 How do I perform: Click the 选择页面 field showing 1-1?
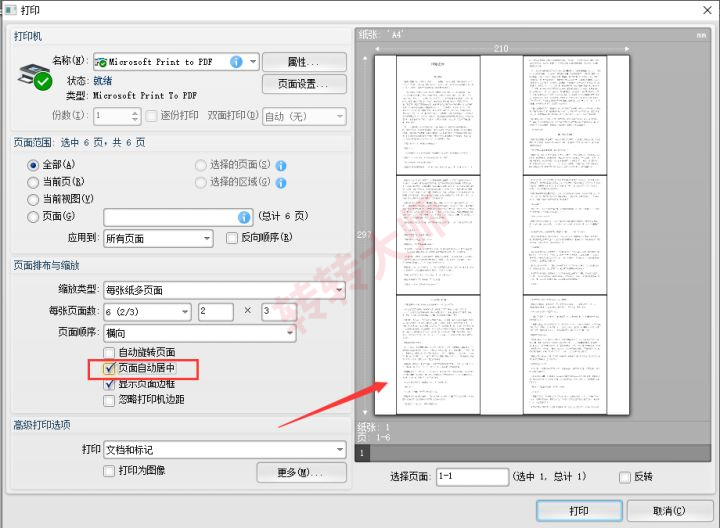(x=472, y=477)
